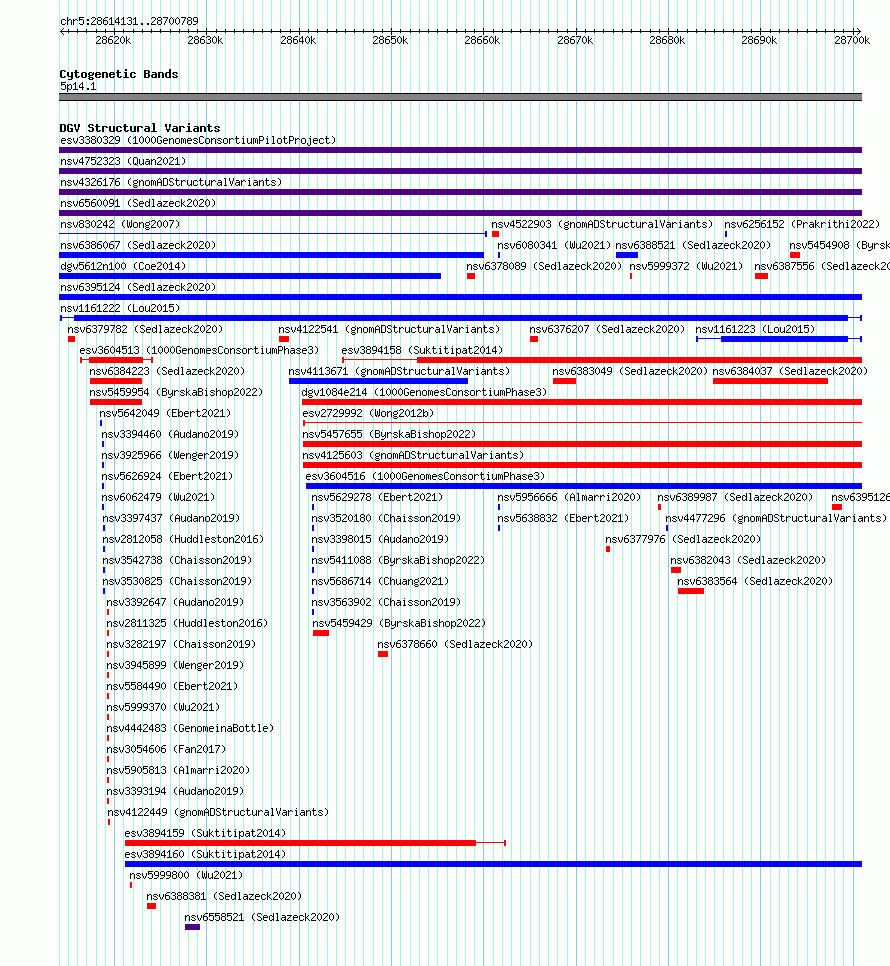Click the nsv5629278 (Ebert2021) label
The width and height of the screenshot is (890, 966).
377,497
